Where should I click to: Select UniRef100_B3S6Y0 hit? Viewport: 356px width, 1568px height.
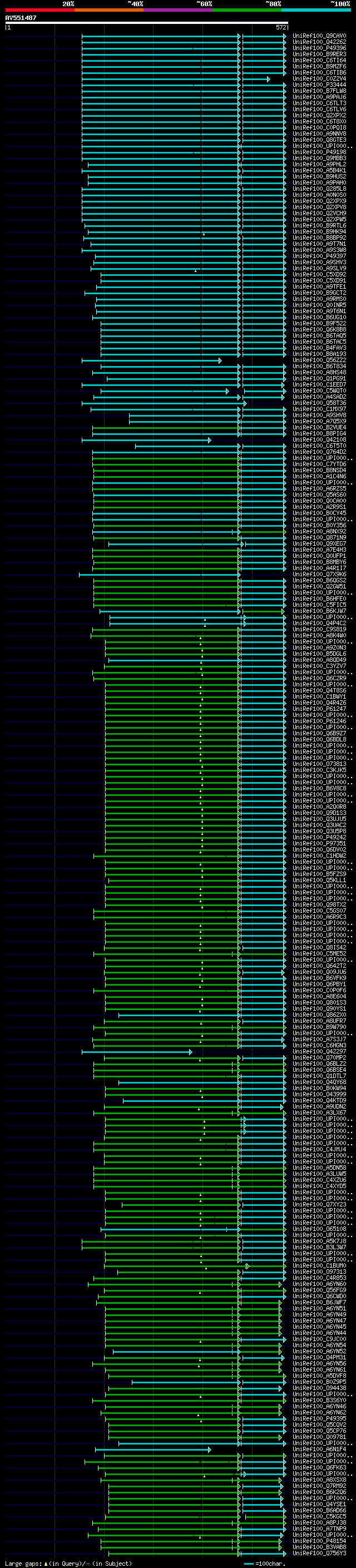pyautogui.click(x=319, y=1400)
